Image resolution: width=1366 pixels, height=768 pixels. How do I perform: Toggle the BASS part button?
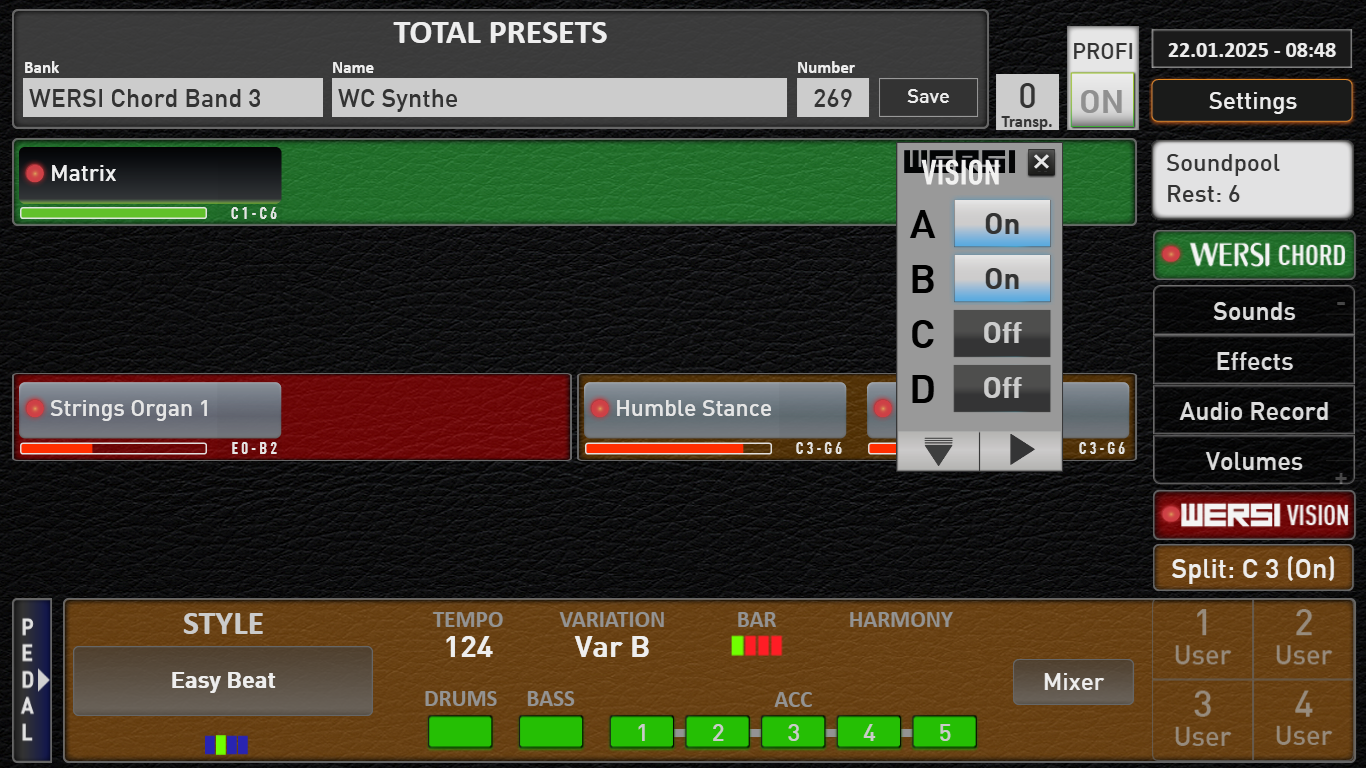[x=551, y=732]
